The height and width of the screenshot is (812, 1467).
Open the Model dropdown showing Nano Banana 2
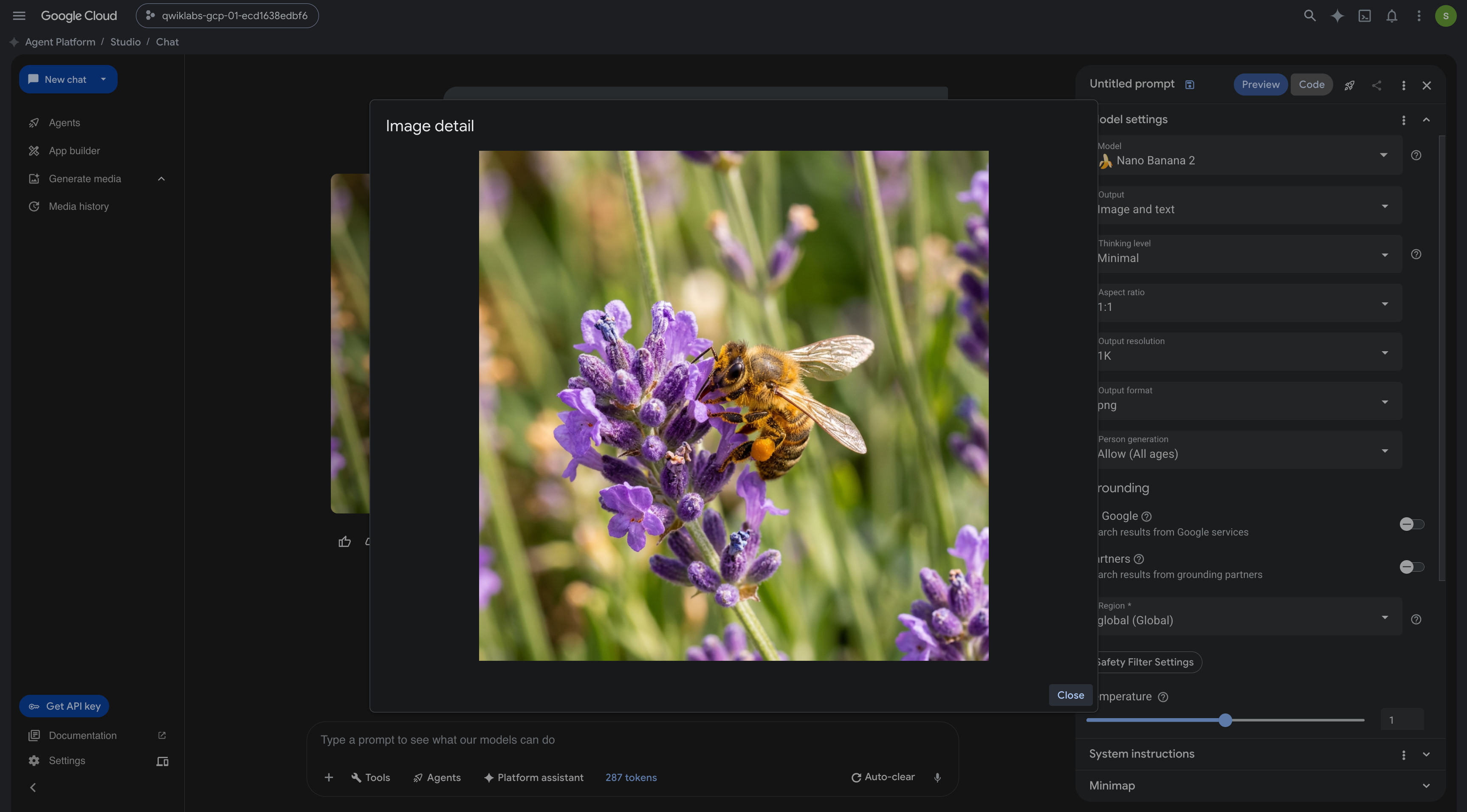pyautogui.click(x=1250, y=155)
